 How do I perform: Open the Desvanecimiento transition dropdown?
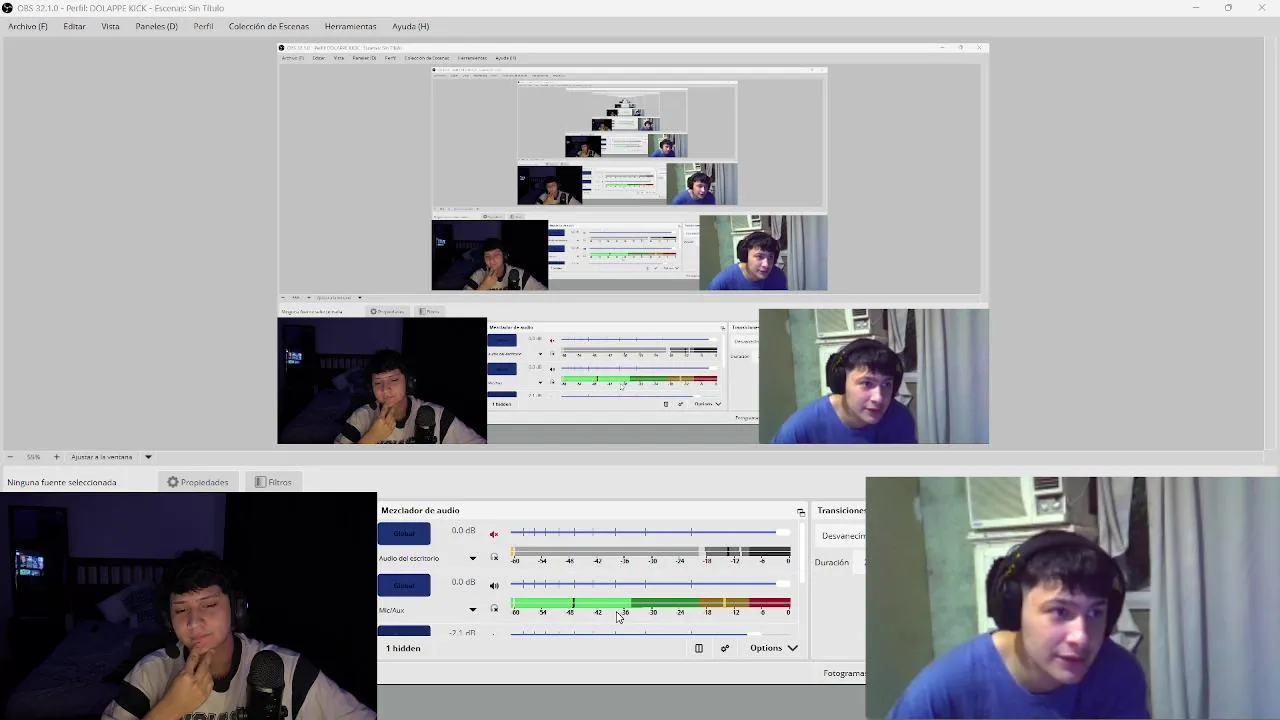coord(843,536)
